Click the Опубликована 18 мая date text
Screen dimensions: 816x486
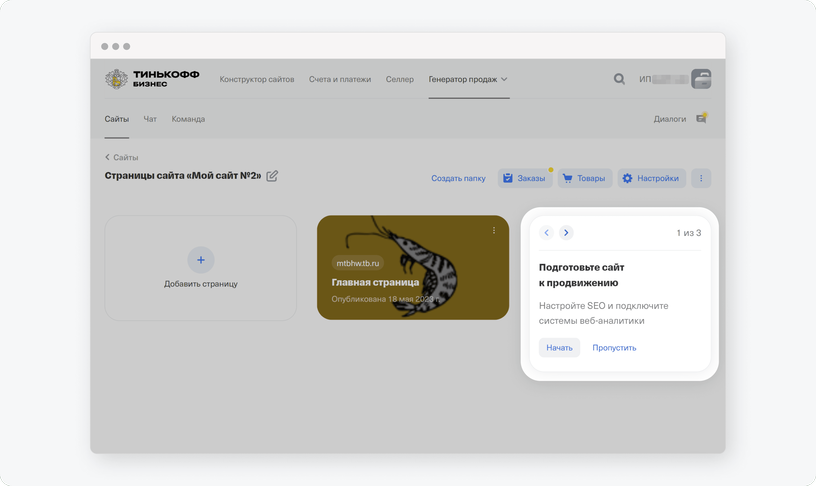click(386, 299)
